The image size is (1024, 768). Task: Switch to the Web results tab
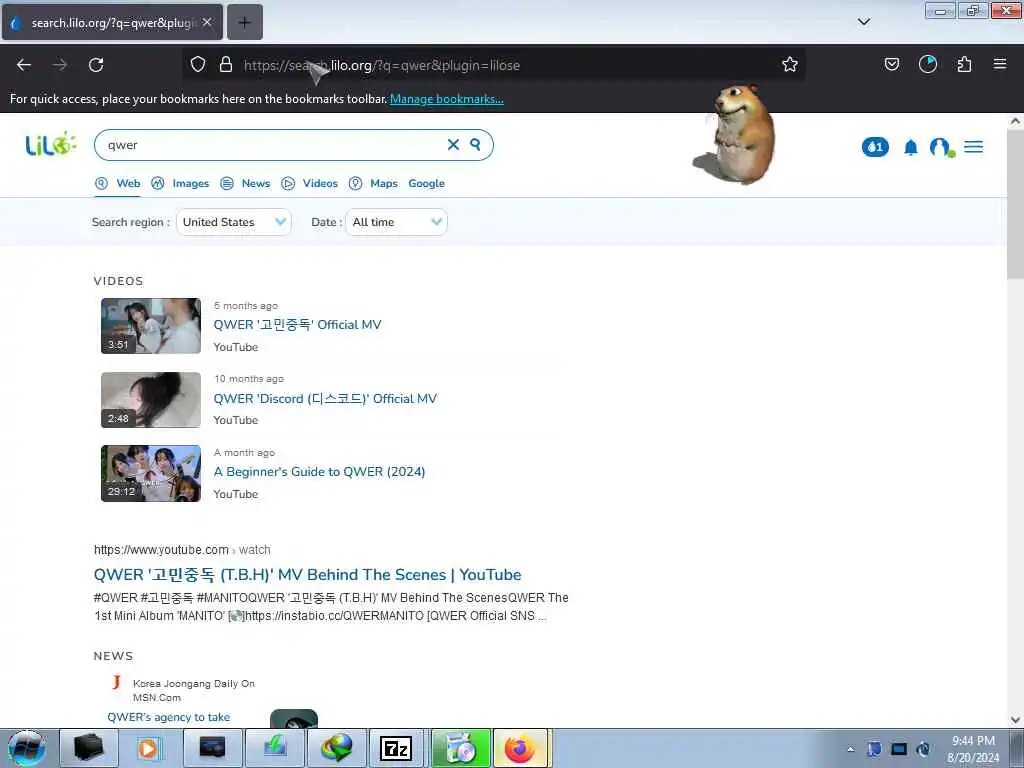pyautogui.click(x=118, y=184)
